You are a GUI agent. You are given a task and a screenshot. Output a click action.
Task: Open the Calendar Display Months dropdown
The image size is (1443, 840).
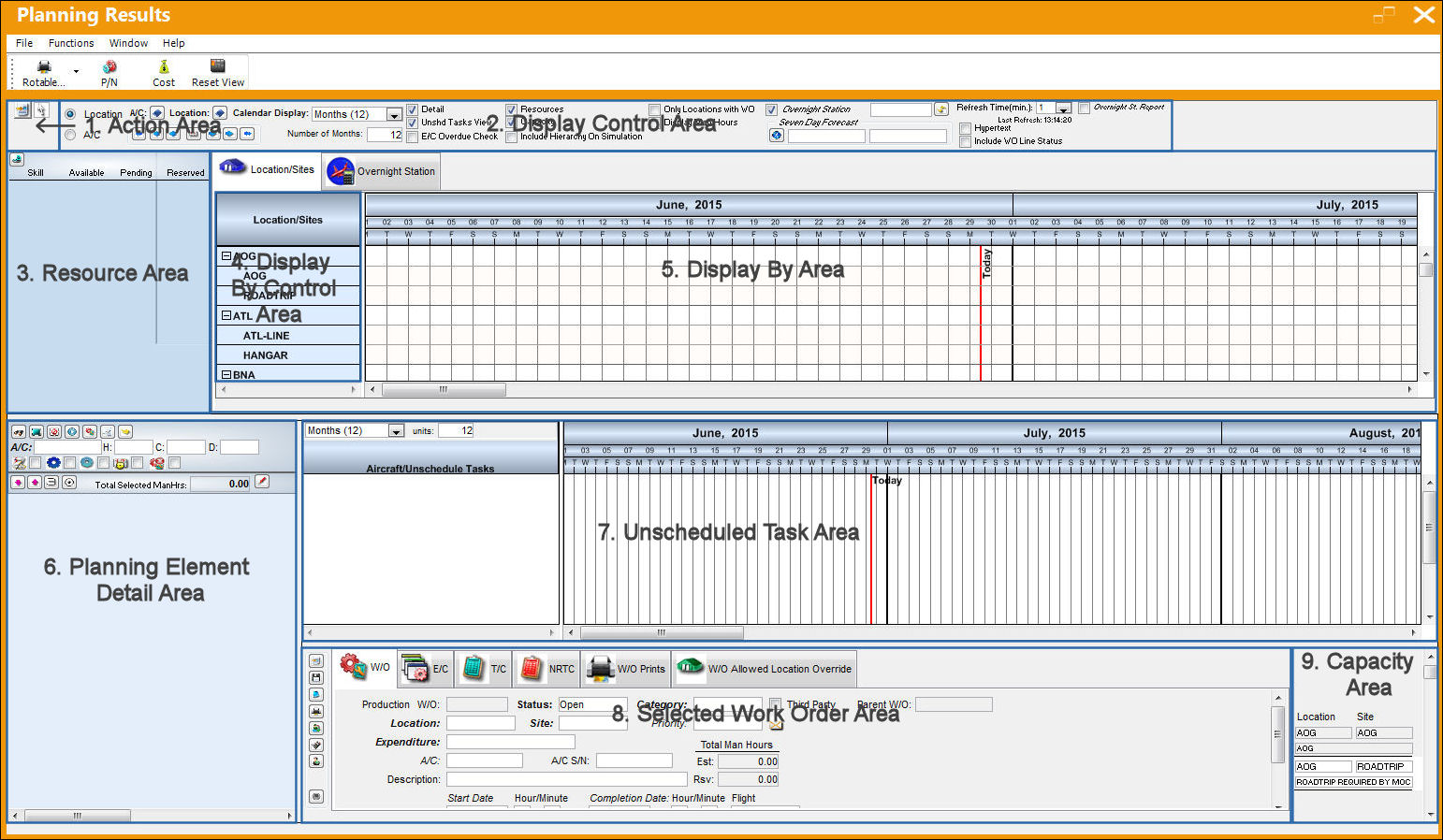click(x=394, y=114)
